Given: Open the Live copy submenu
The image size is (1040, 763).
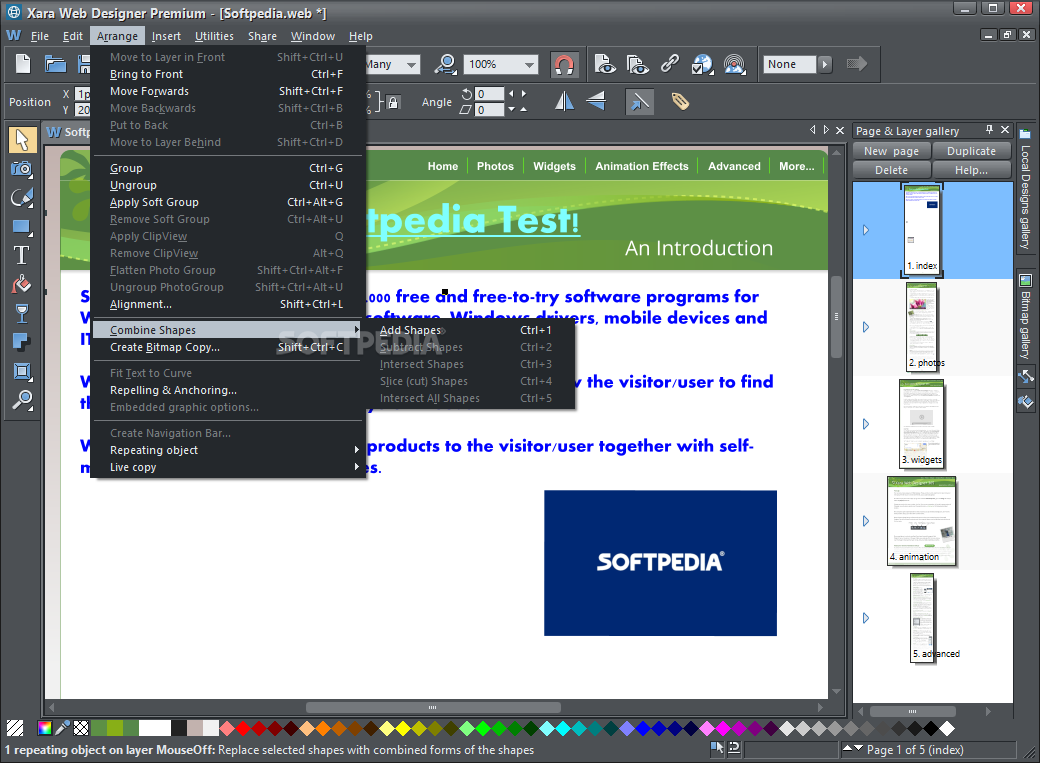Looking at the screenshot, I should pos(228,467).
